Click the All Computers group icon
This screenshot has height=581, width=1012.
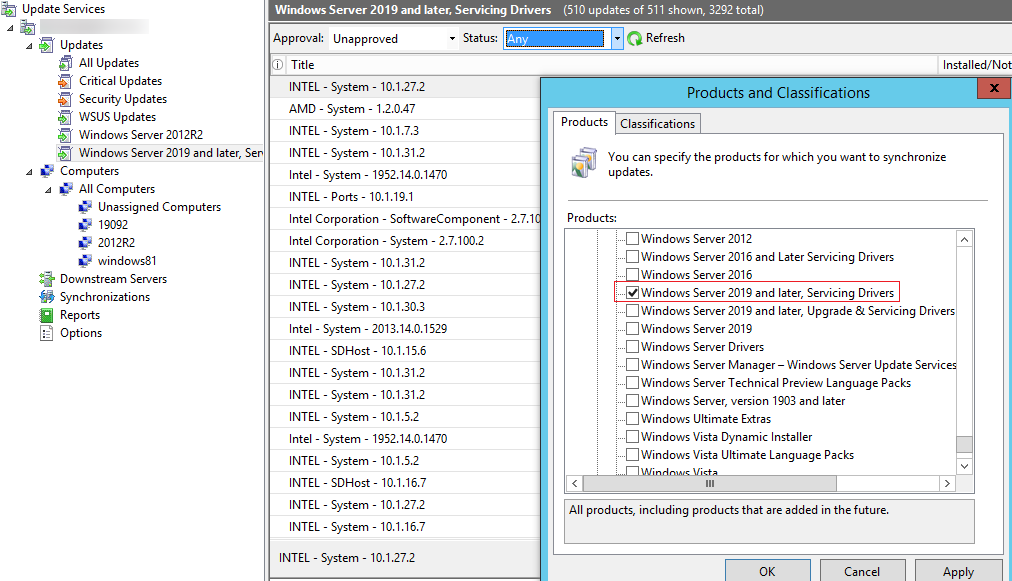click(65, 189)
